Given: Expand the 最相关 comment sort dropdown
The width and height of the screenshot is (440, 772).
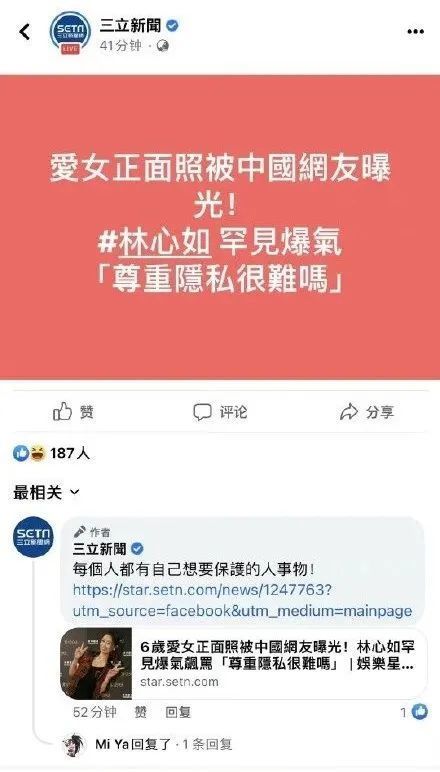Looking at the screenshot, I should pos(46,492).
